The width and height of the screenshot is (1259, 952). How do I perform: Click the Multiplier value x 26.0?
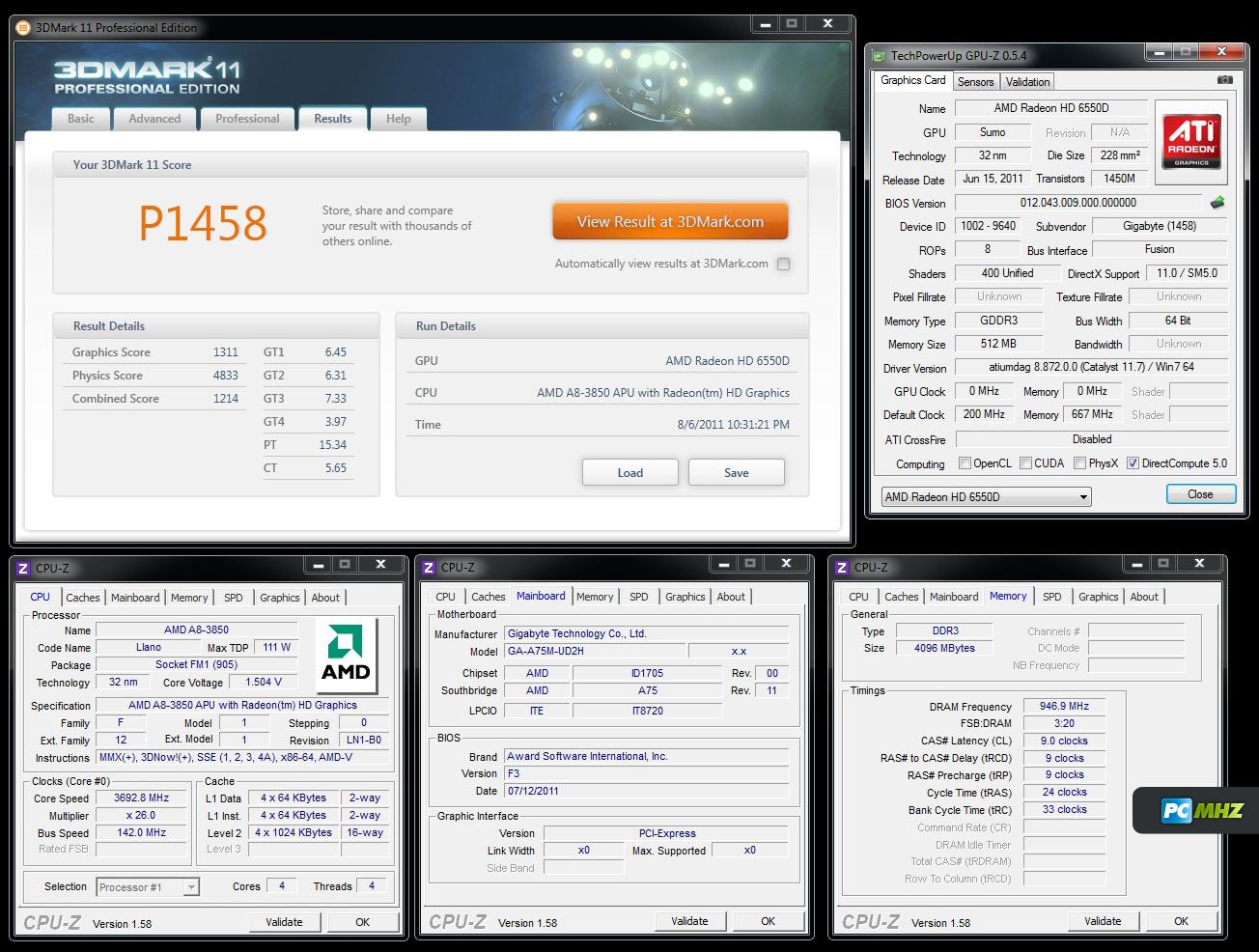tap(142, 816)
